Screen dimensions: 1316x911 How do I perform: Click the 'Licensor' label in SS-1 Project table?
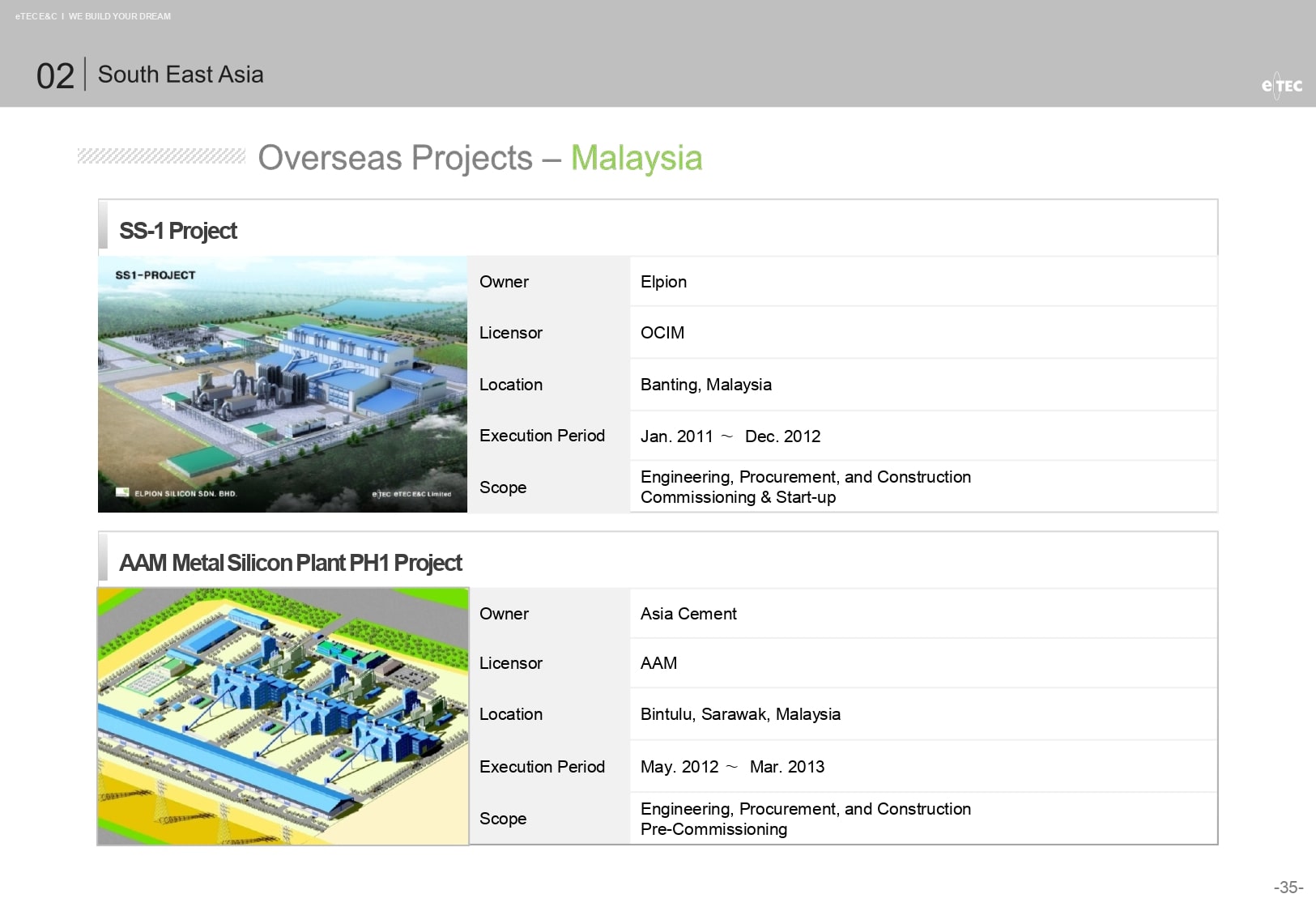(x=511, y=333)
